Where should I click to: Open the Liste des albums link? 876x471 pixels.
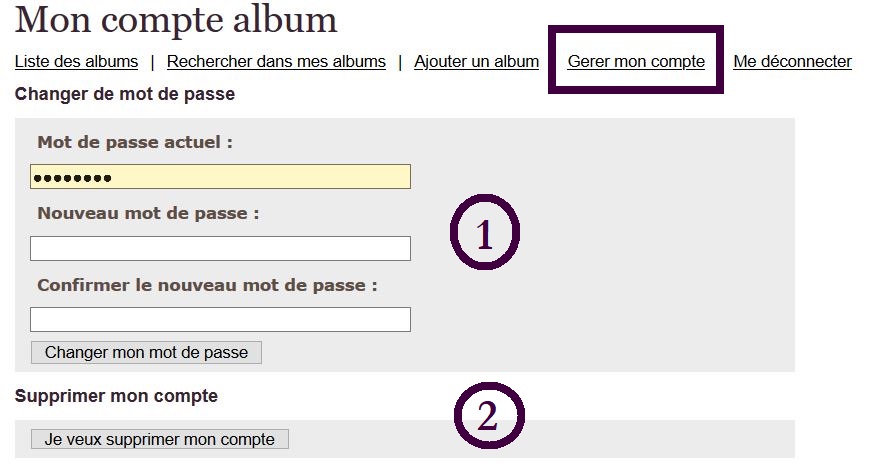point(76,62)
